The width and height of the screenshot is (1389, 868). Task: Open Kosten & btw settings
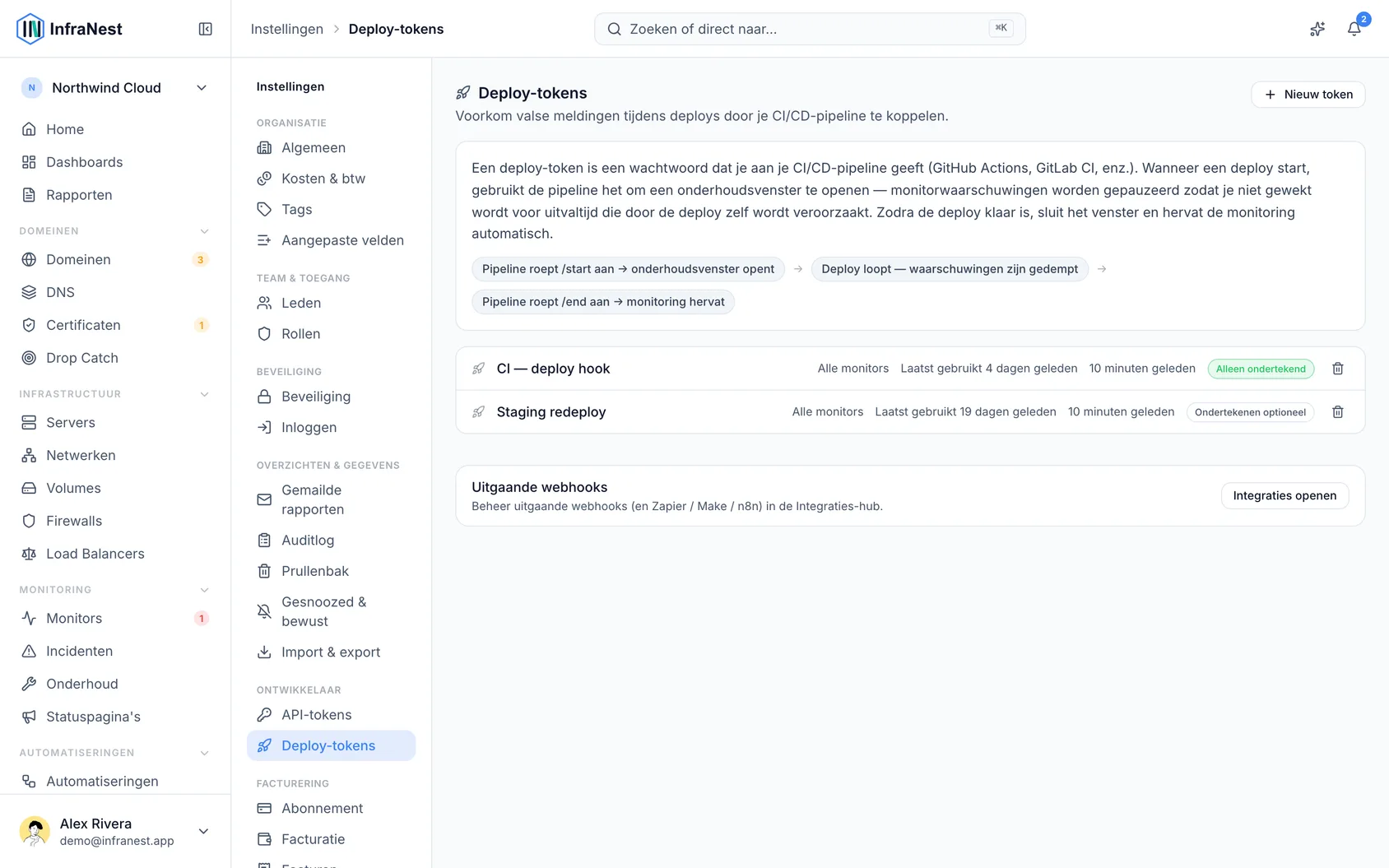click(x=331, y=179)
